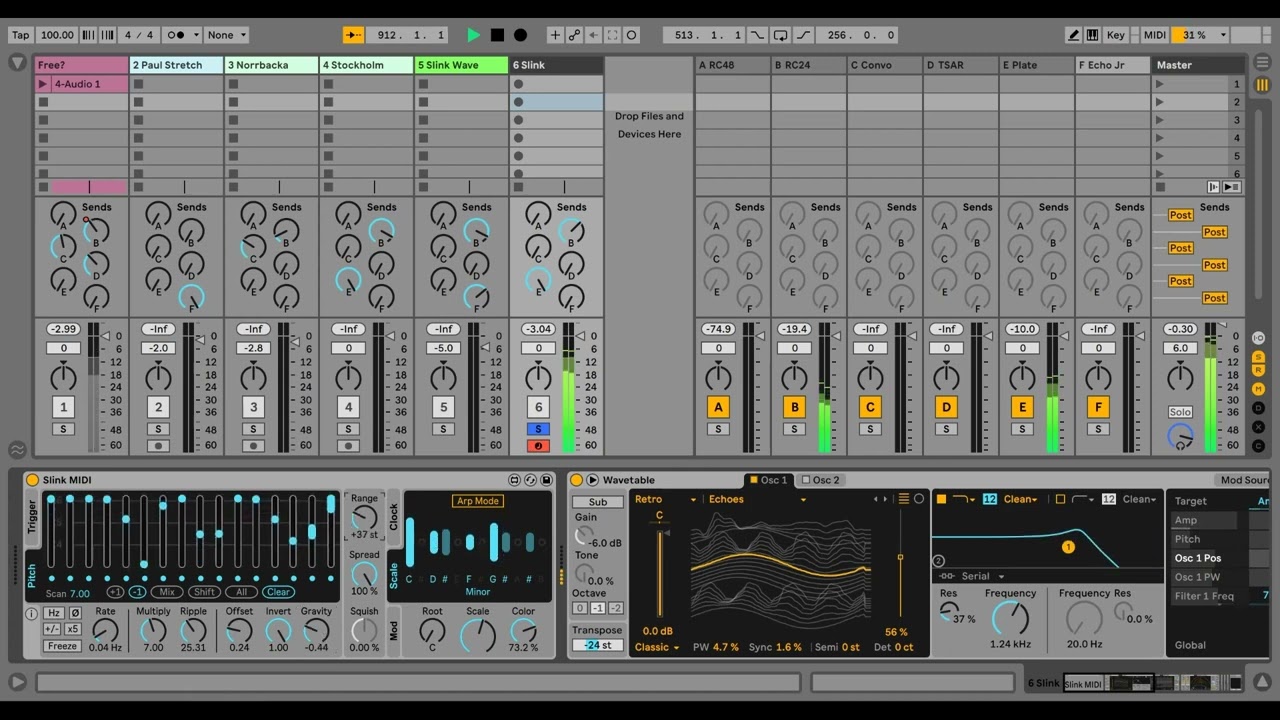Screen dimensions: 1280x720
Task: Save the Slink MIDI device preset
Action: (x=546, y=480)
